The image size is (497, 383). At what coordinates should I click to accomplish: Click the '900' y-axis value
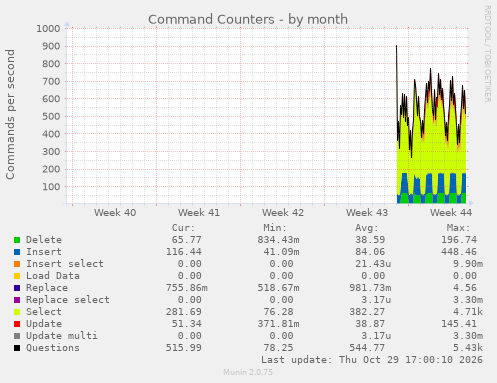(x=51, y=46)
